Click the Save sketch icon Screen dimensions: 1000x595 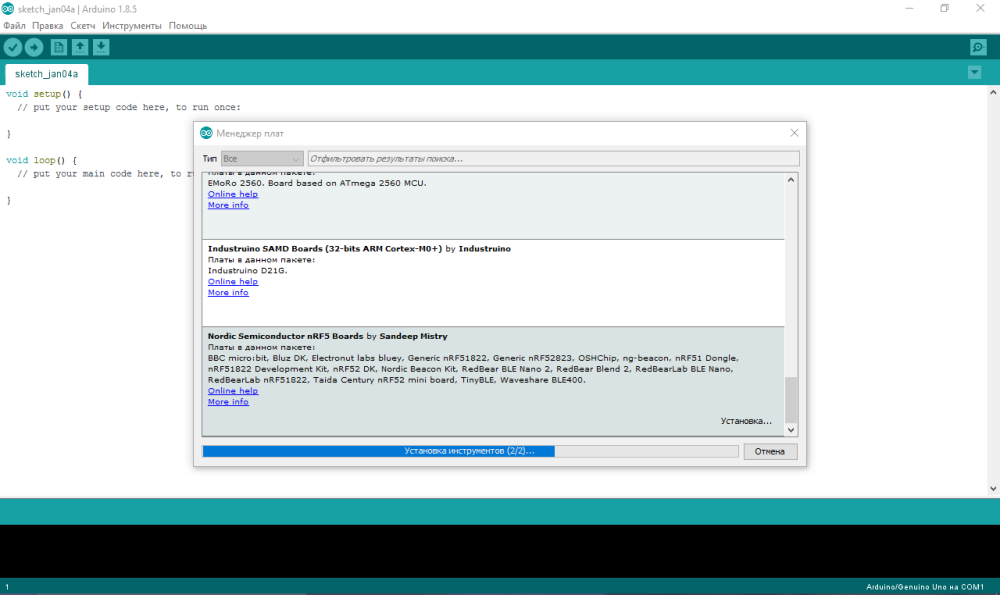pos(101,47)
